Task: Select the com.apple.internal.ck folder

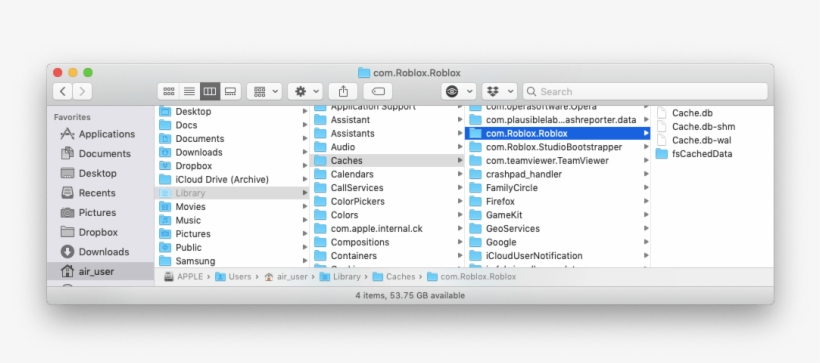Action: click(388, 229)
